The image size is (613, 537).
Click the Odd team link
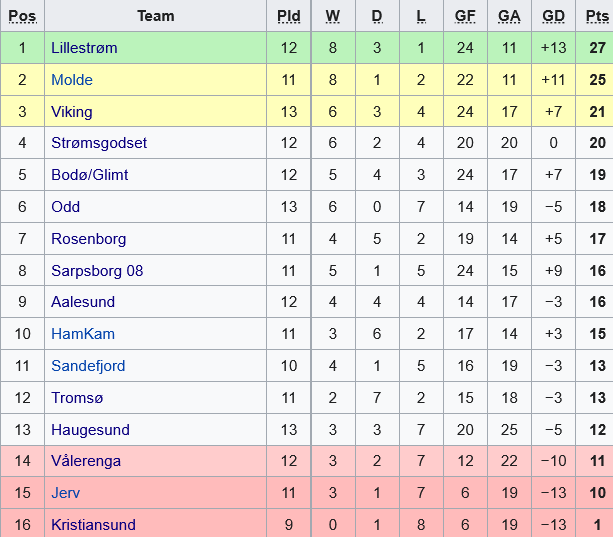[x=65, y=207]
